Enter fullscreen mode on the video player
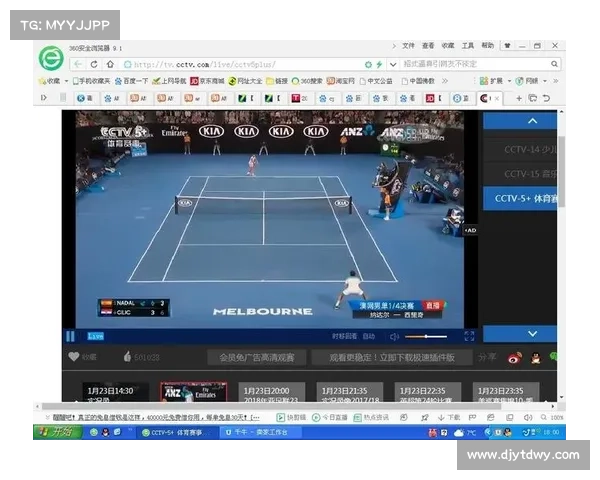 point(468,337)
